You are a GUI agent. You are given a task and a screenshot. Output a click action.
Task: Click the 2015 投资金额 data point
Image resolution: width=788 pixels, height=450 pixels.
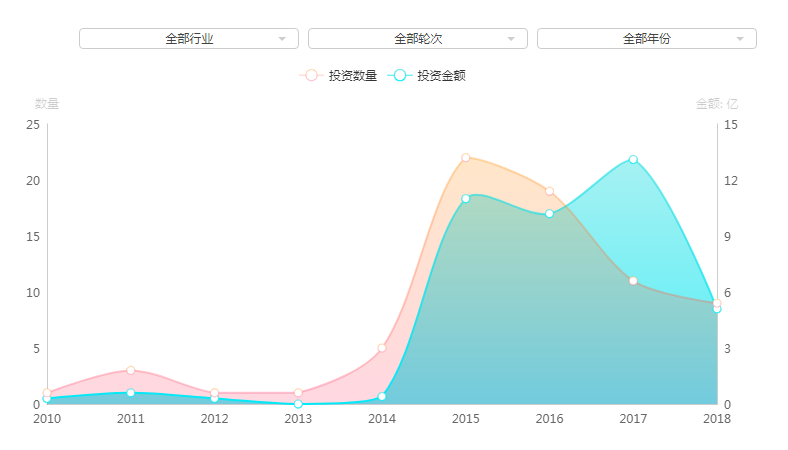pos(465,199)
